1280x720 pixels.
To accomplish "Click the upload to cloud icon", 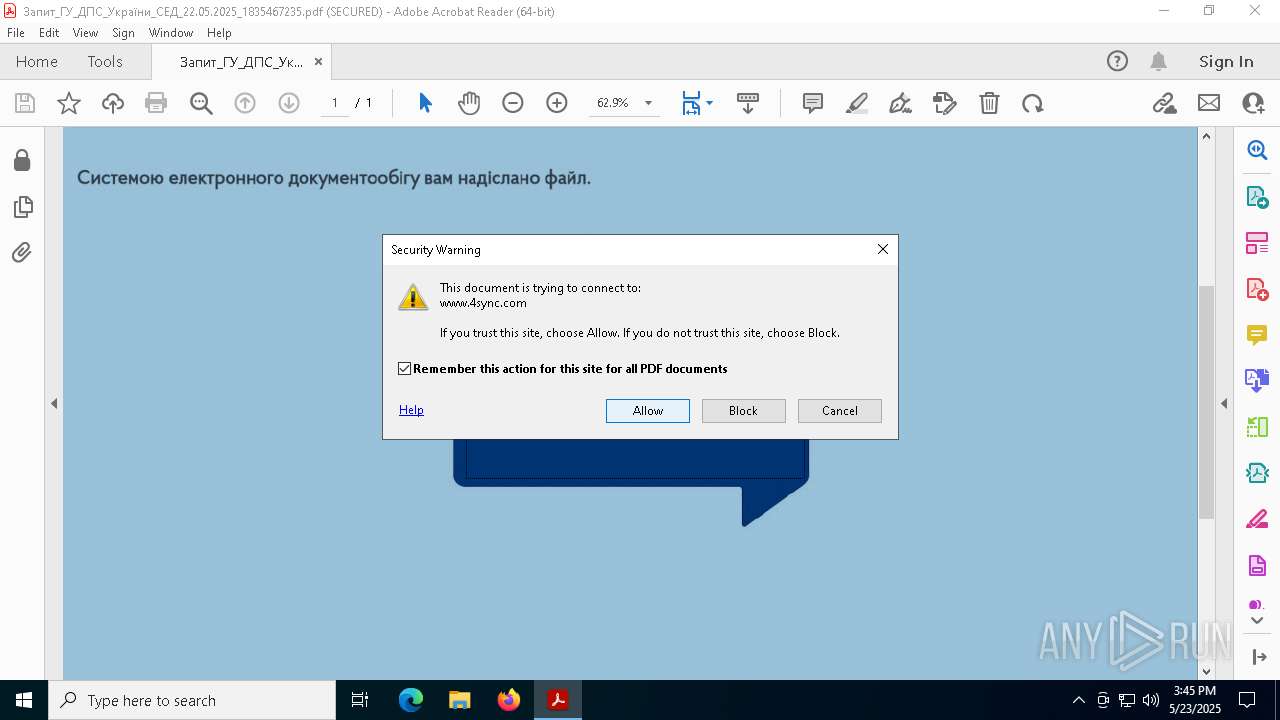I will point(113,103).
